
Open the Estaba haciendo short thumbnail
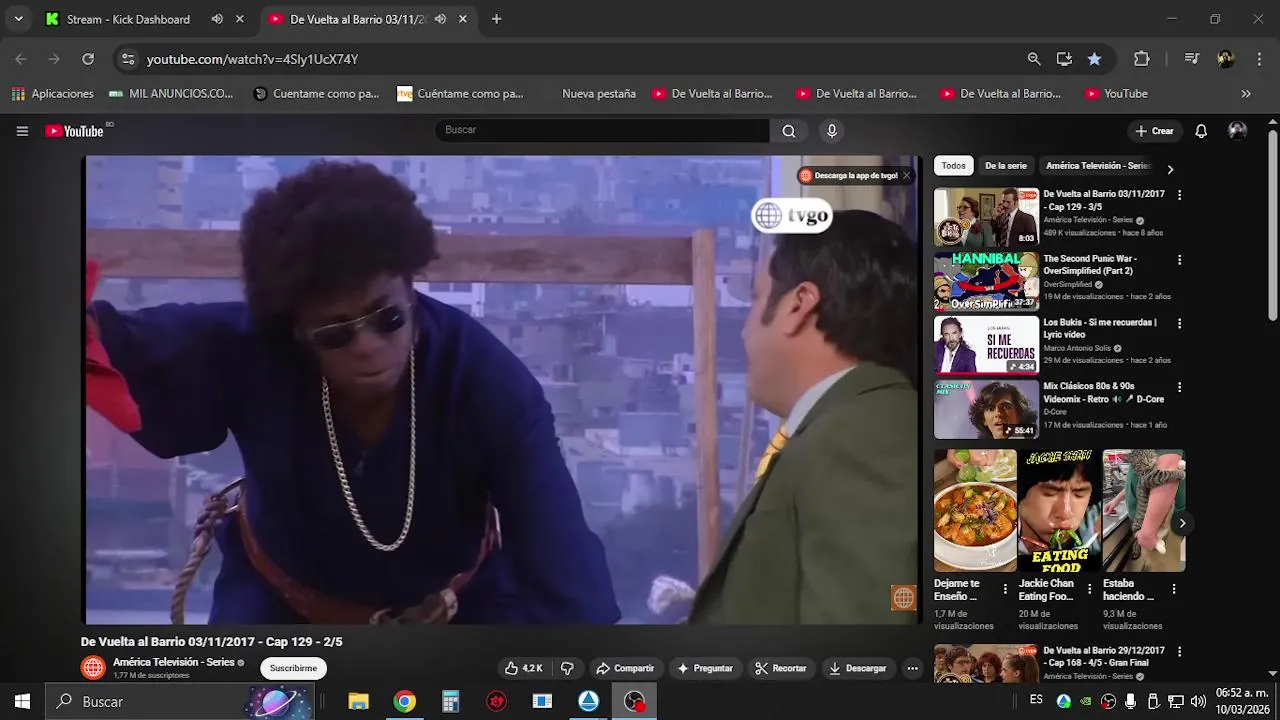click(1144, 510)
